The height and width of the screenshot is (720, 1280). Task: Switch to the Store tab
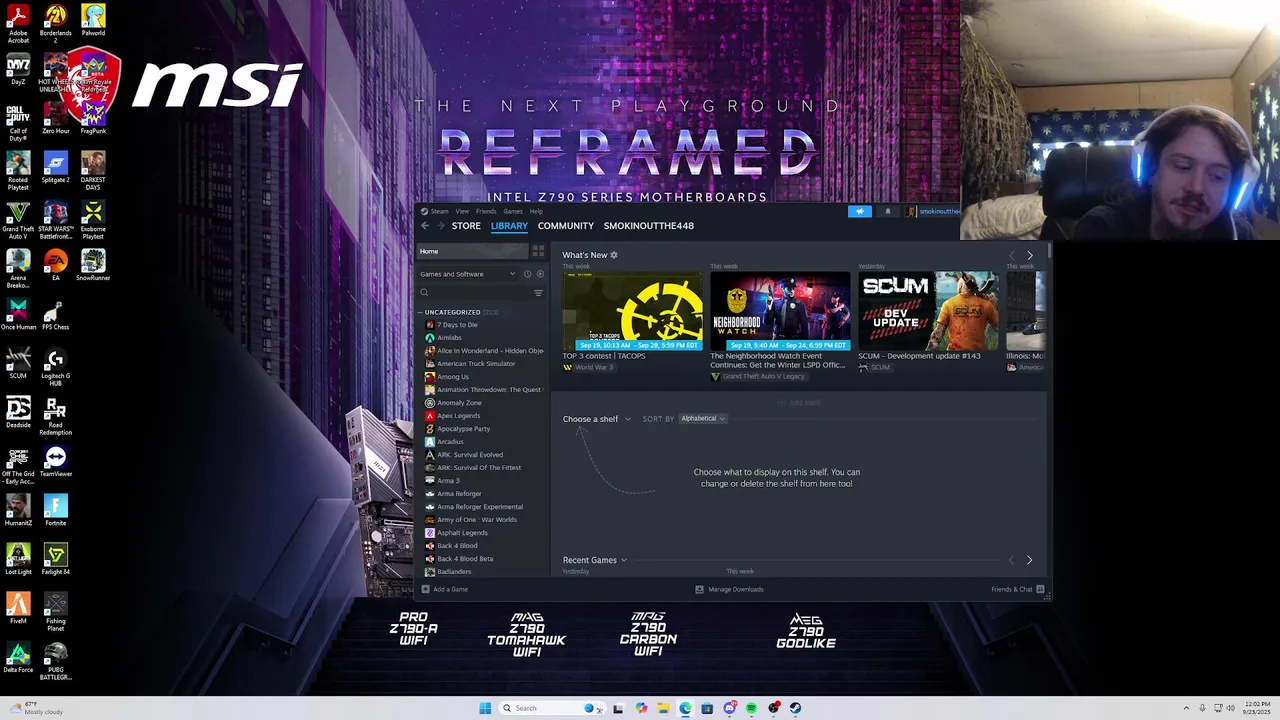[x=466, y=226]
